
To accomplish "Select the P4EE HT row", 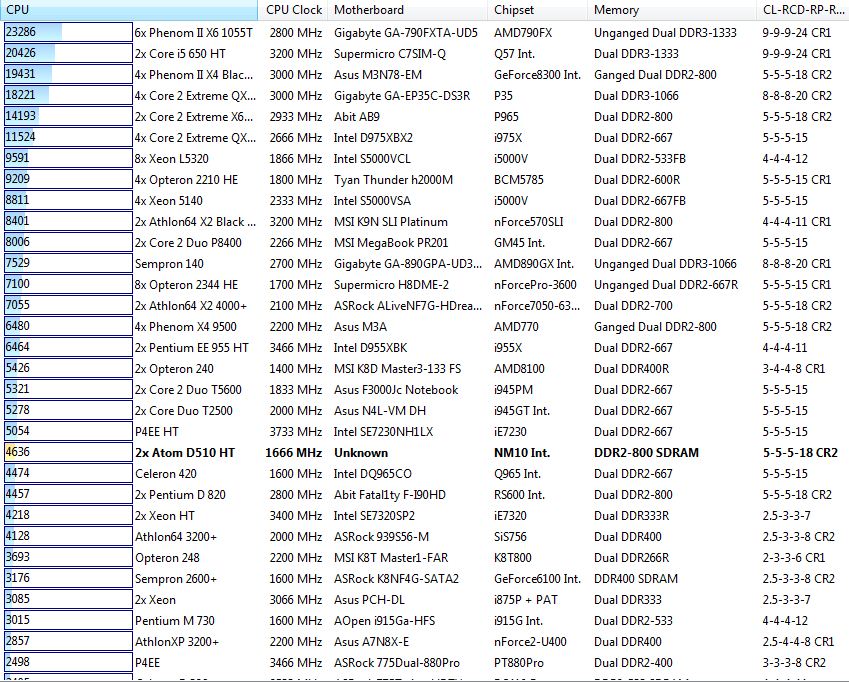I will point(424,431).
